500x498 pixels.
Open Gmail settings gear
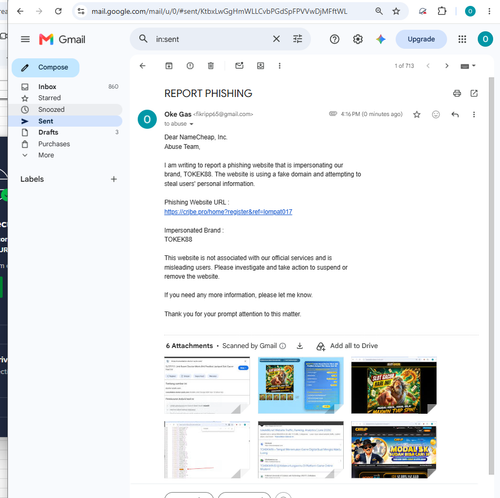358,39
